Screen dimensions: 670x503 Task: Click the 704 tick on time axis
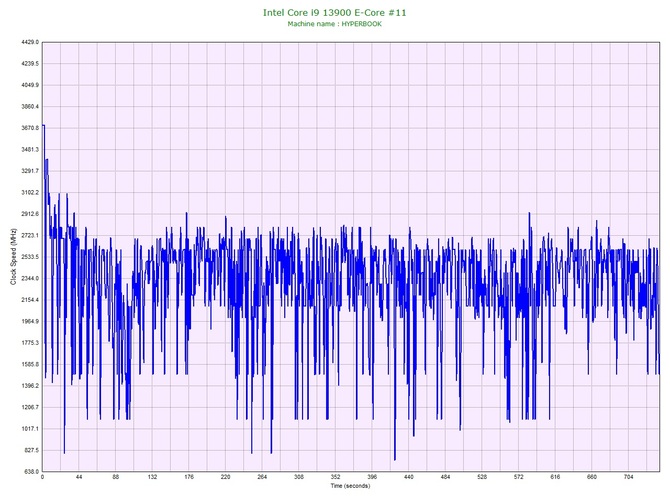(x=629, y=477)
